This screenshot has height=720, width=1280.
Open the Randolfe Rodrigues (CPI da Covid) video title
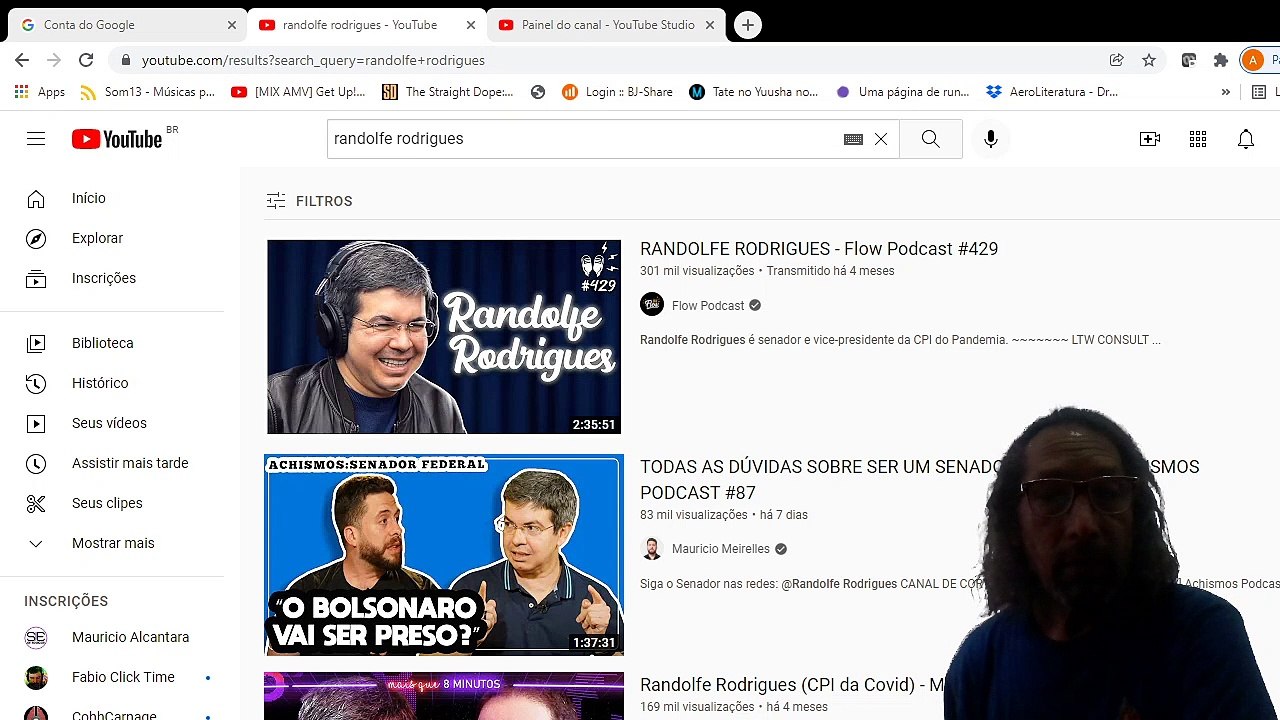point(792,685)
